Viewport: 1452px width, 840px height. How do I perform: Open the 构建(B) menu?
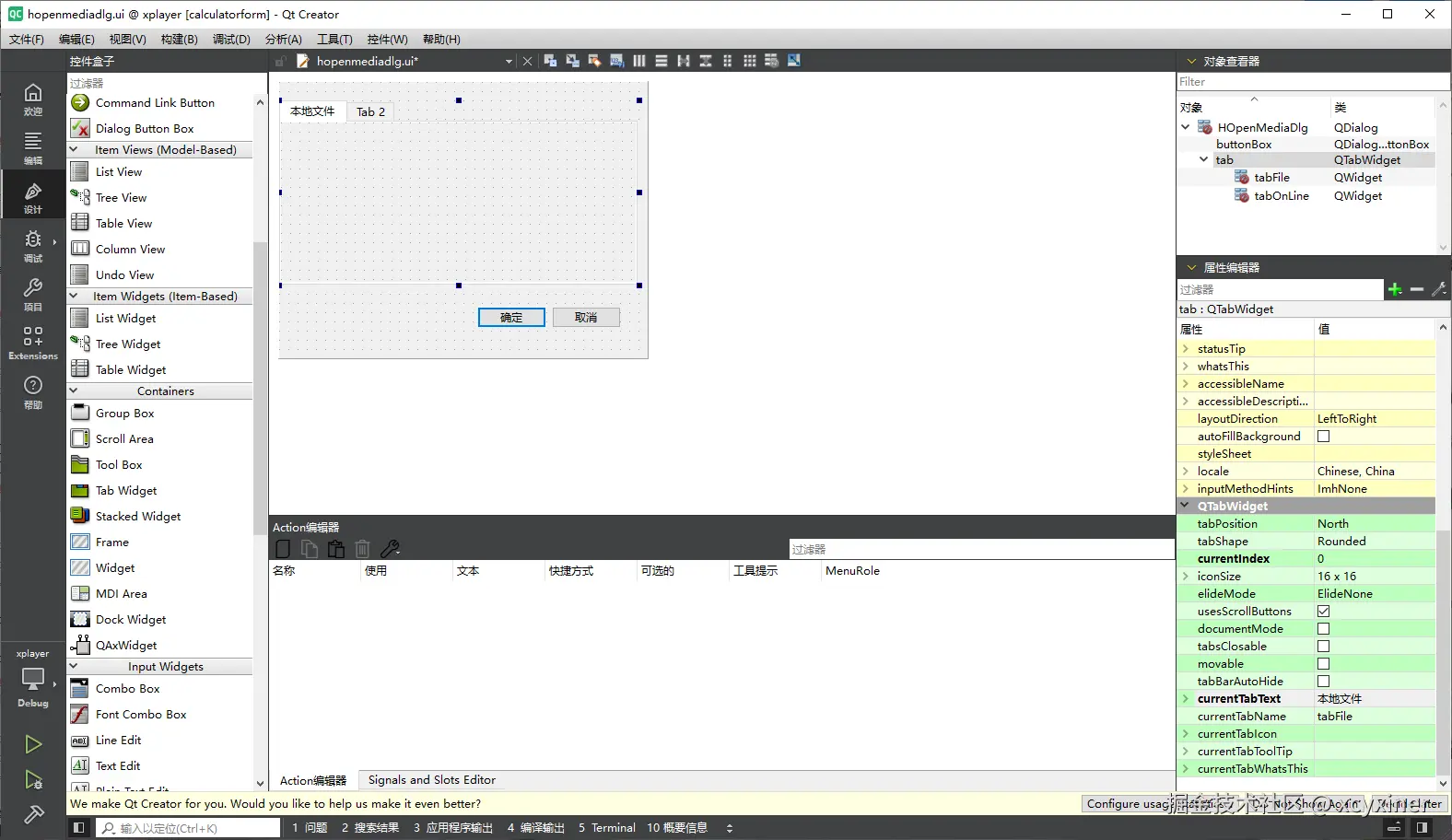[x=179, y=40]
